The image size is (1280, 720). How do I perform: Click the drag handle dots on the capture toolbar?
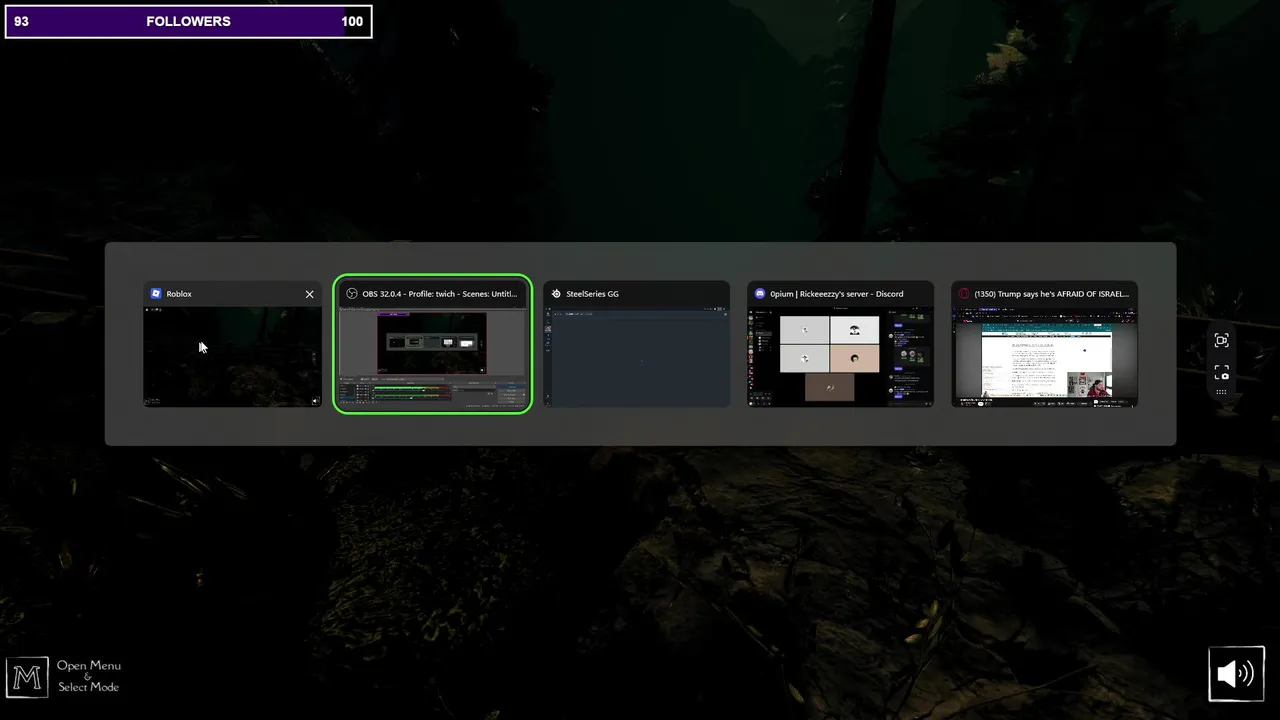pos(1221,392)
